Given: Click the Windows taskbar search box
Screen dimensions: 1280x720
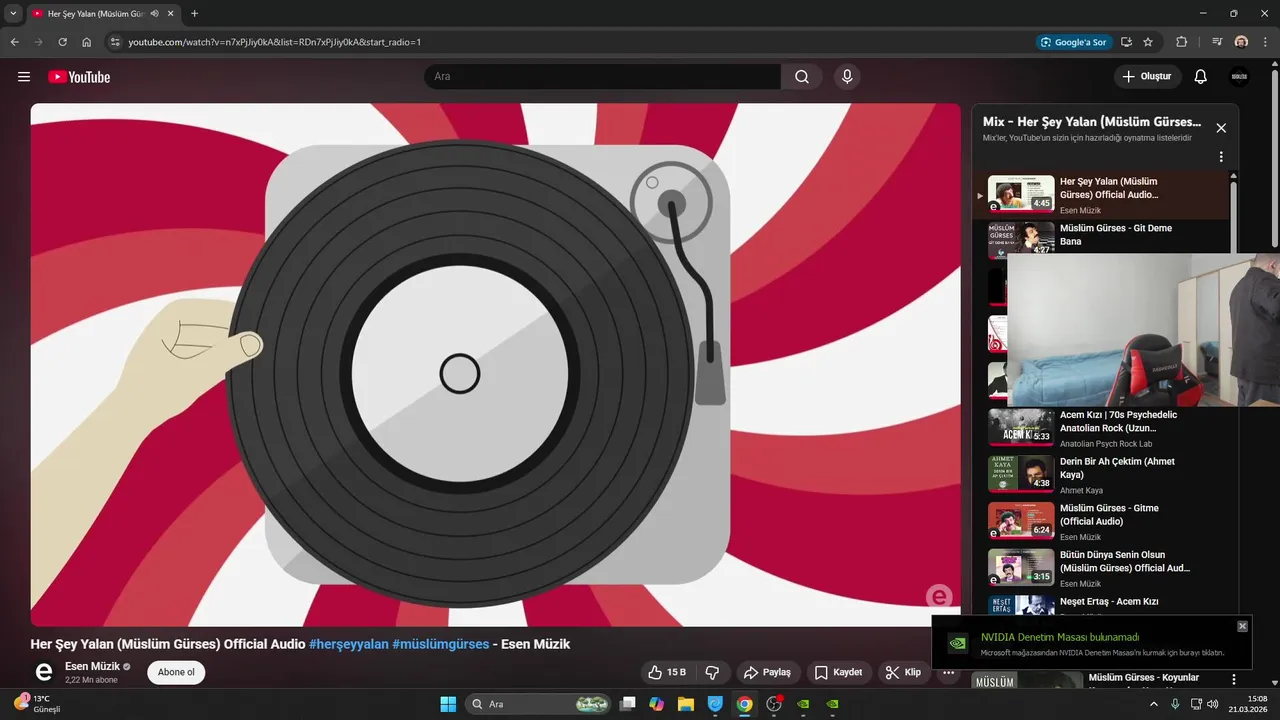Looking at the screenshot, I should click(539, 704).
